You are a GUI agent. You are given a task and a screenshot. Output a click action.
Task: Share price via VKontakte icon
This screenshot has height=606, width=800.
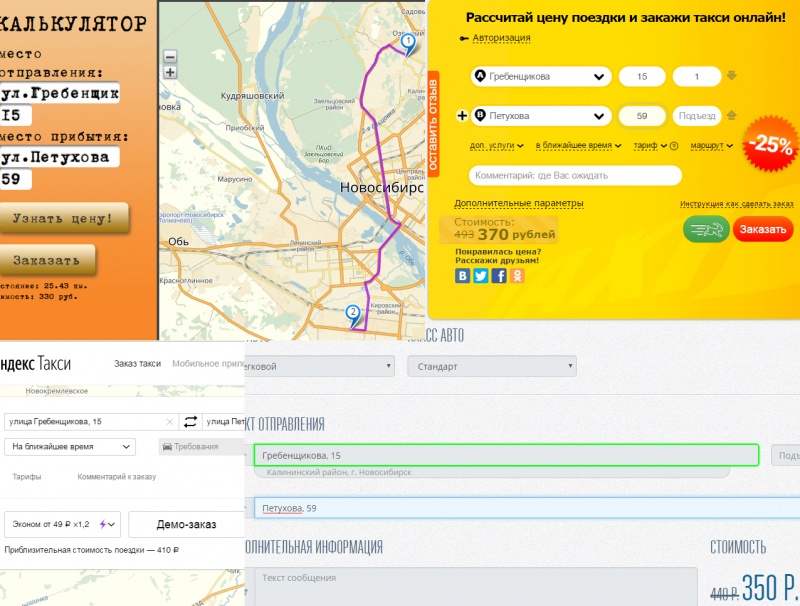click(x=462, y=275)
